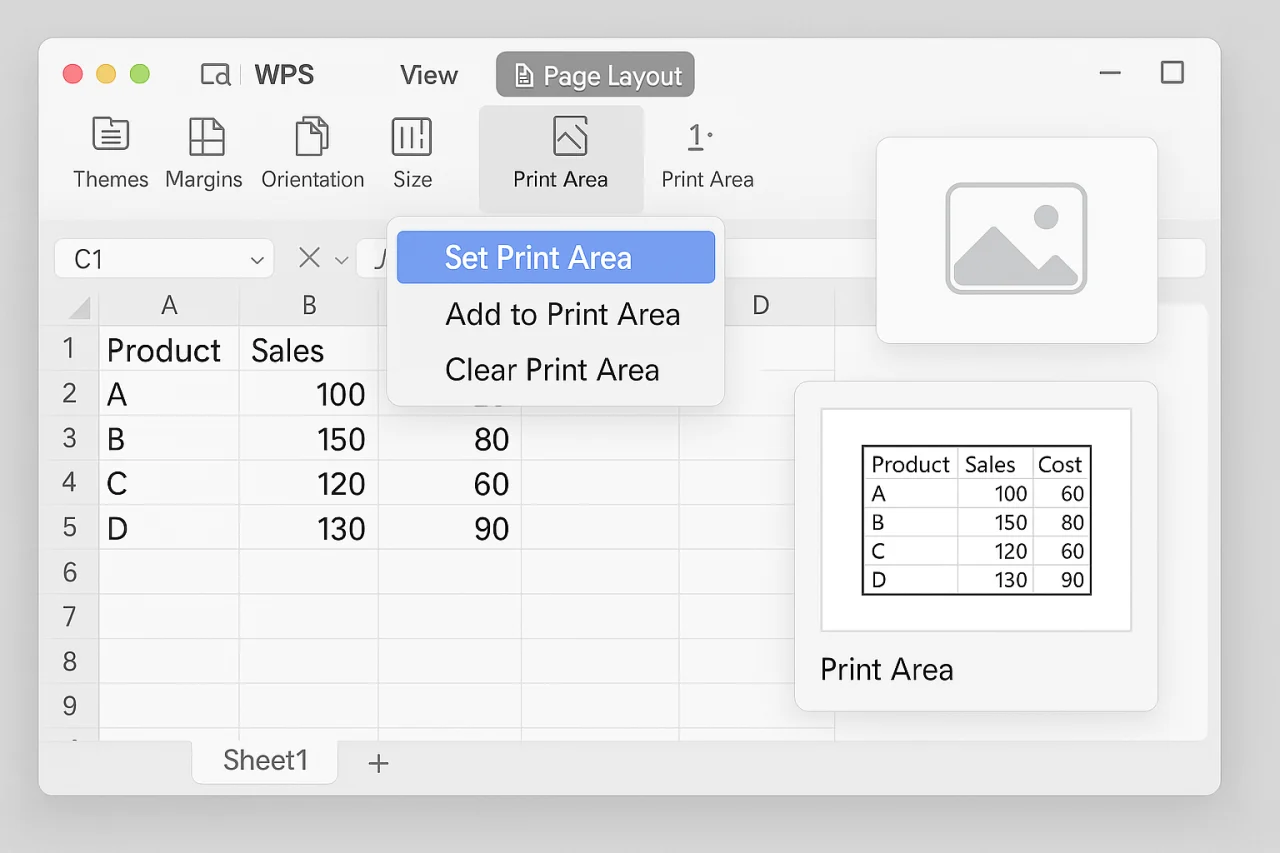The height and width of the screenshot is (853, 1280).
Task: Choose Clear Print Area menu entry
Action: [552, 370]
